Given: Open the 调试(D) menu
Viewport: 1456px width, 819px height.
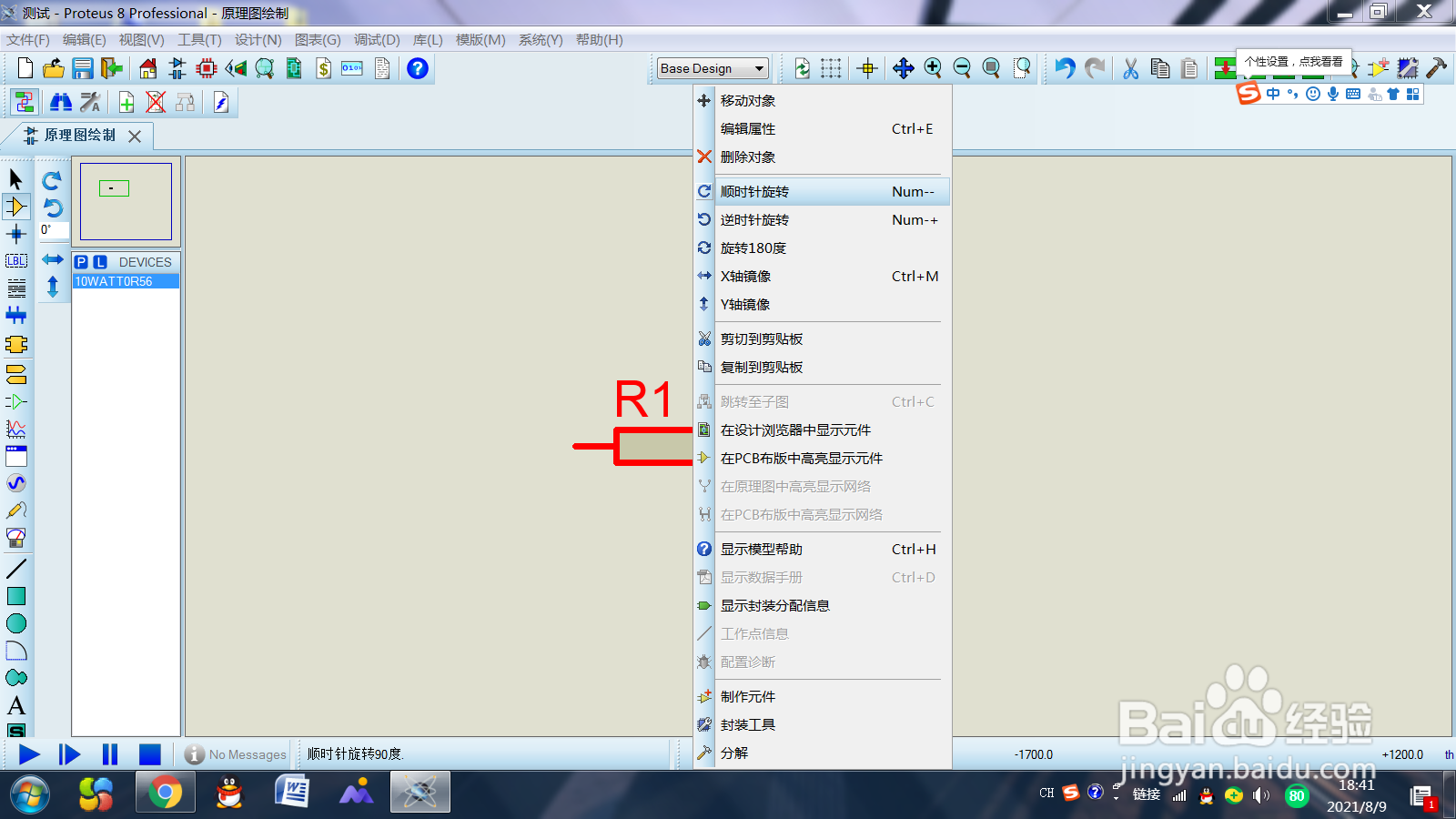Looking at the screenshot, I should (377, 40).
